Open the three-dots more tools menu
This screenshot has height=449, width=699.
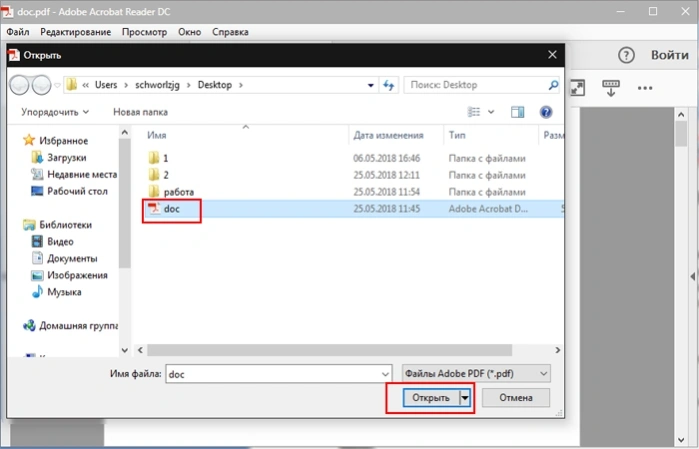pos(645,88)
